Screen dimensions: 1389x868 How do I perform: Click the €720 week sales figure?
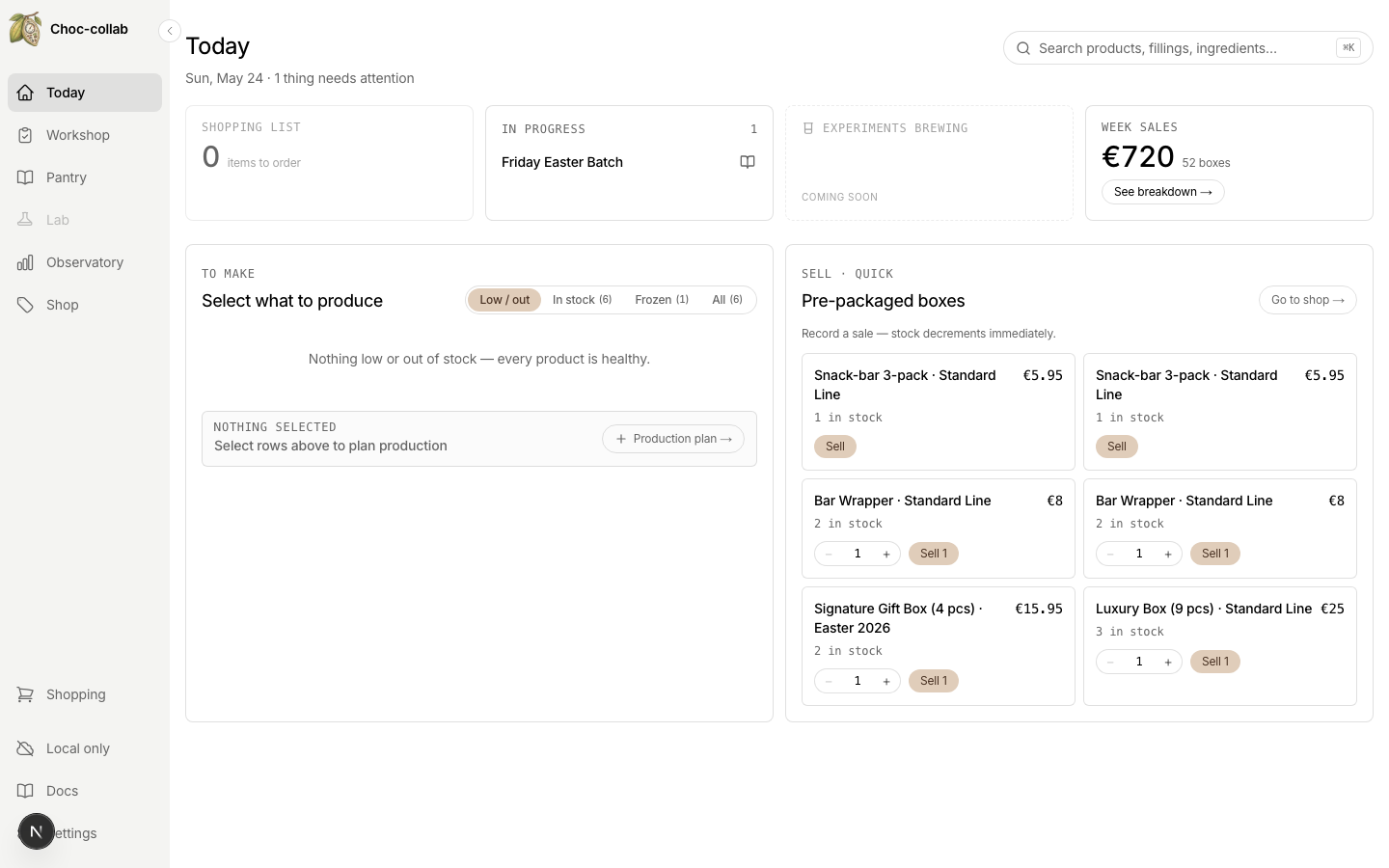tap(1138, 156)
